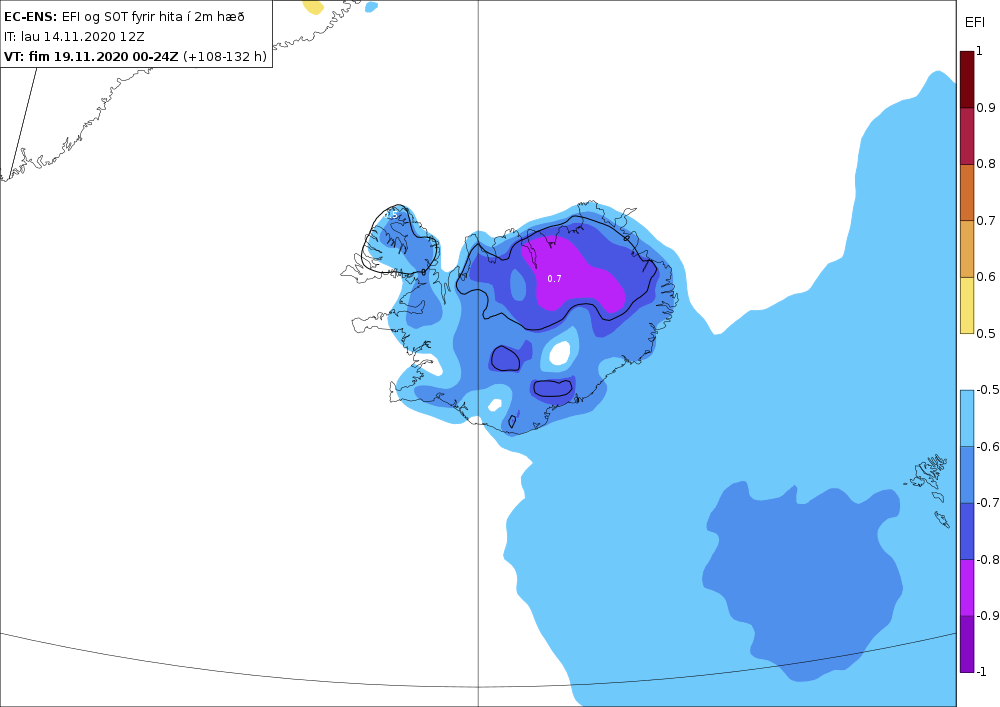Click the orange 0.7 to 0.8 legend swatch
The image size is (1000, 707).
tap(967, 193)
